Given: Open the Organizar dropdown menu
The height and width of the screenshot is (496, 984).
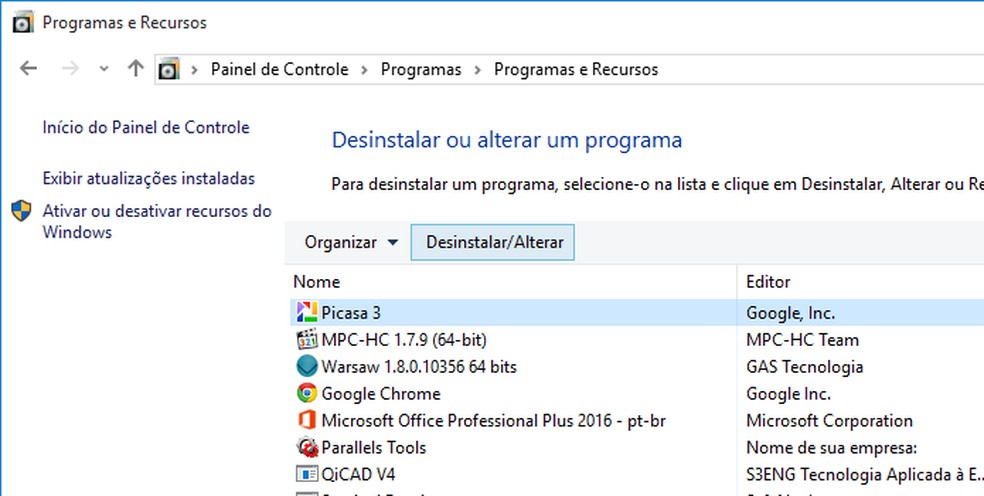Looking at the screenshot, I should [x=351, y=242].
